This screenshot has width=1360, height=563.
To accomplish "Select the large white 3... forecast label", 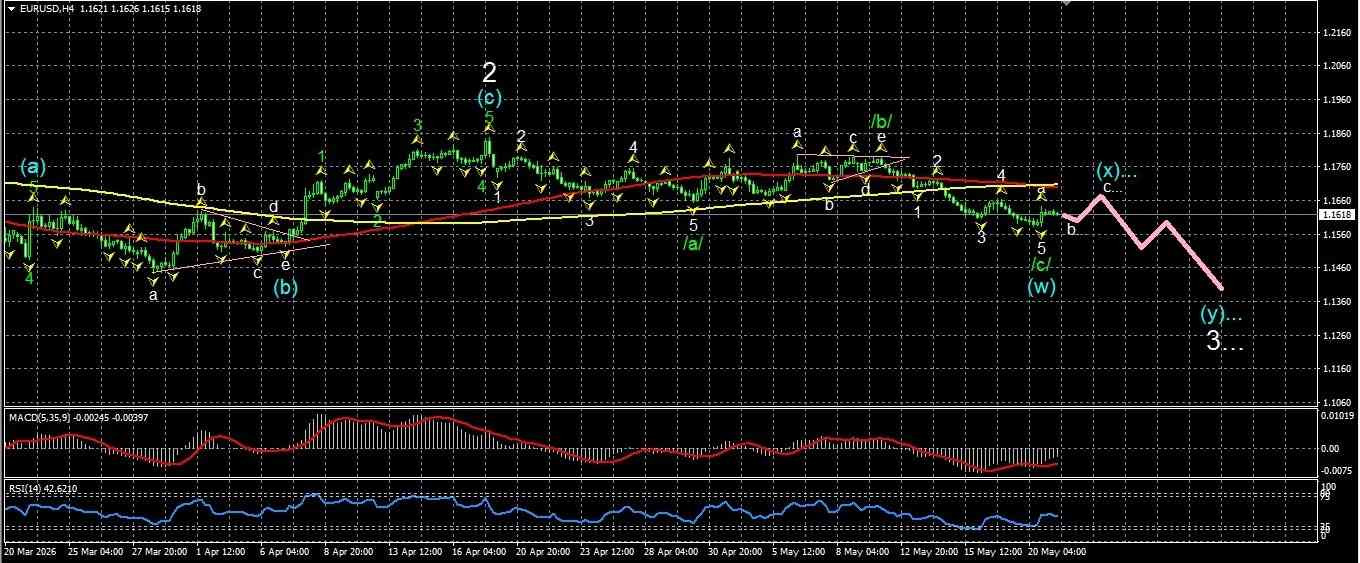I will (x=1225, y=341).
